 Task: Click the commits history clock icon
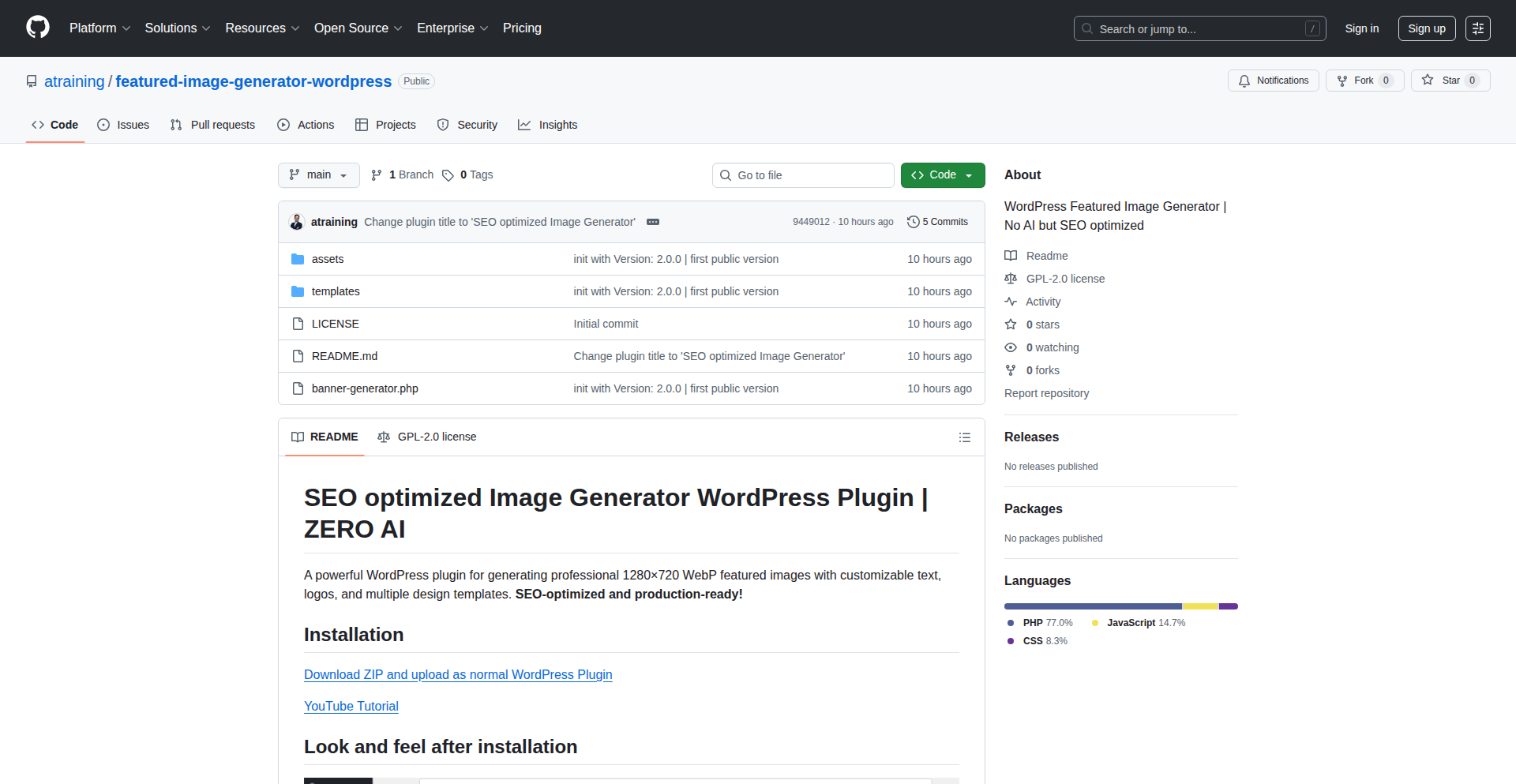point(914,222)
